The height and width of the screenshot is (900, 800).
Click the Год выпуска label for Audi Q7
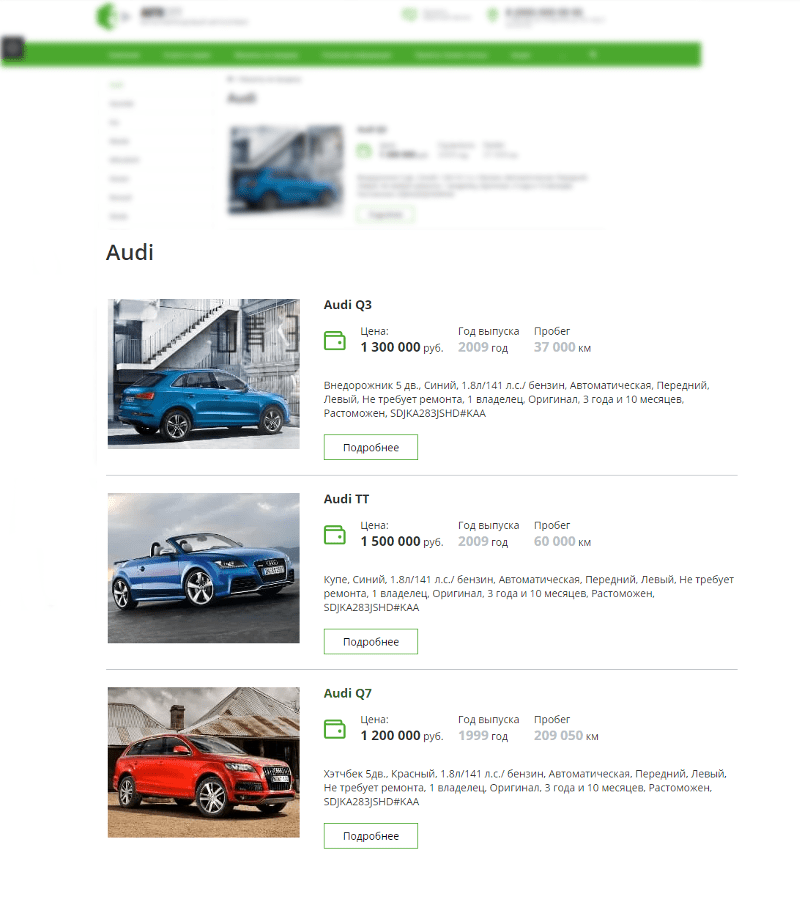488,720
